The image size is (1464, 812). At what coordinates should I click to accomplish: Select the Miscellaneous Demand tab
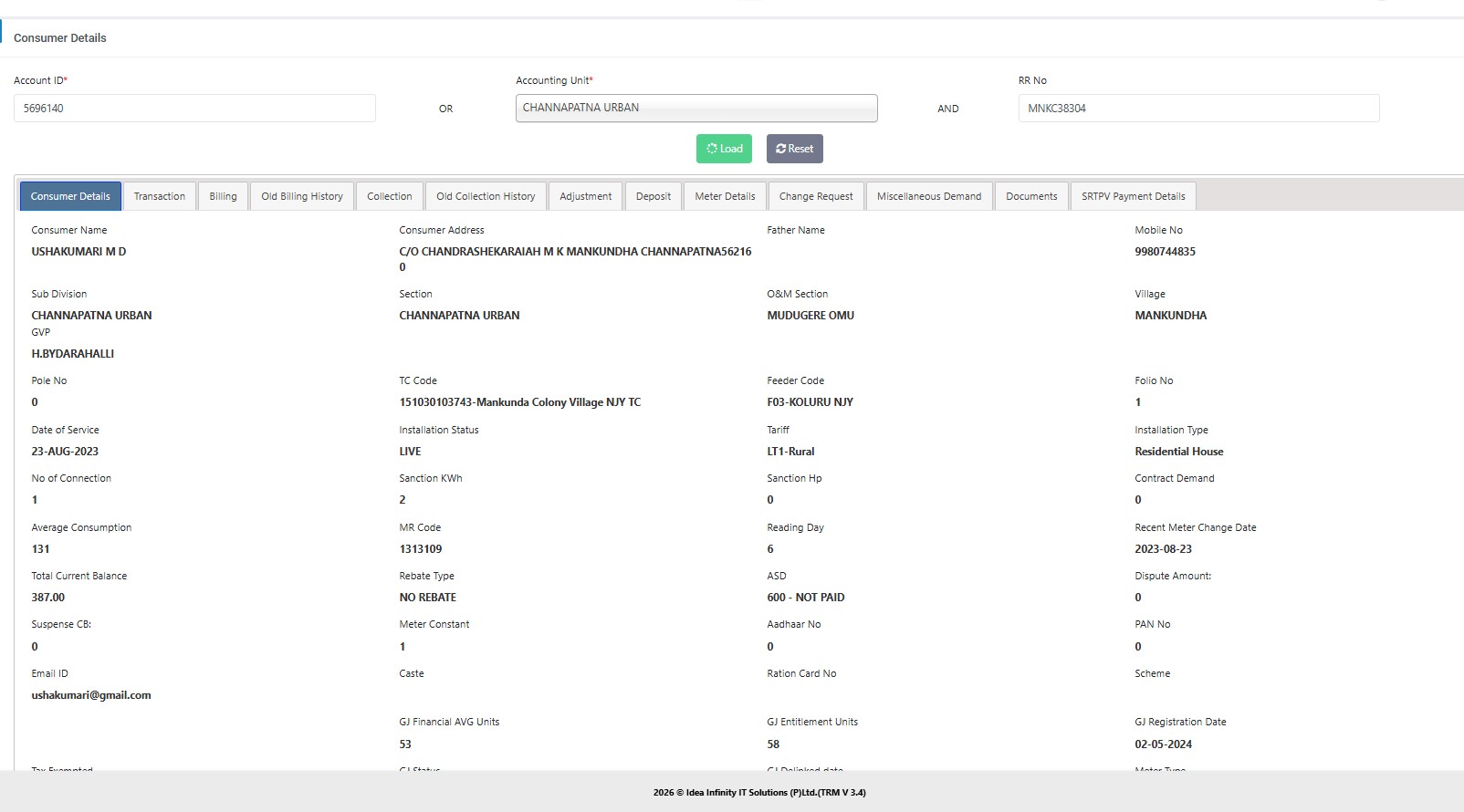[x=929, y=196]
